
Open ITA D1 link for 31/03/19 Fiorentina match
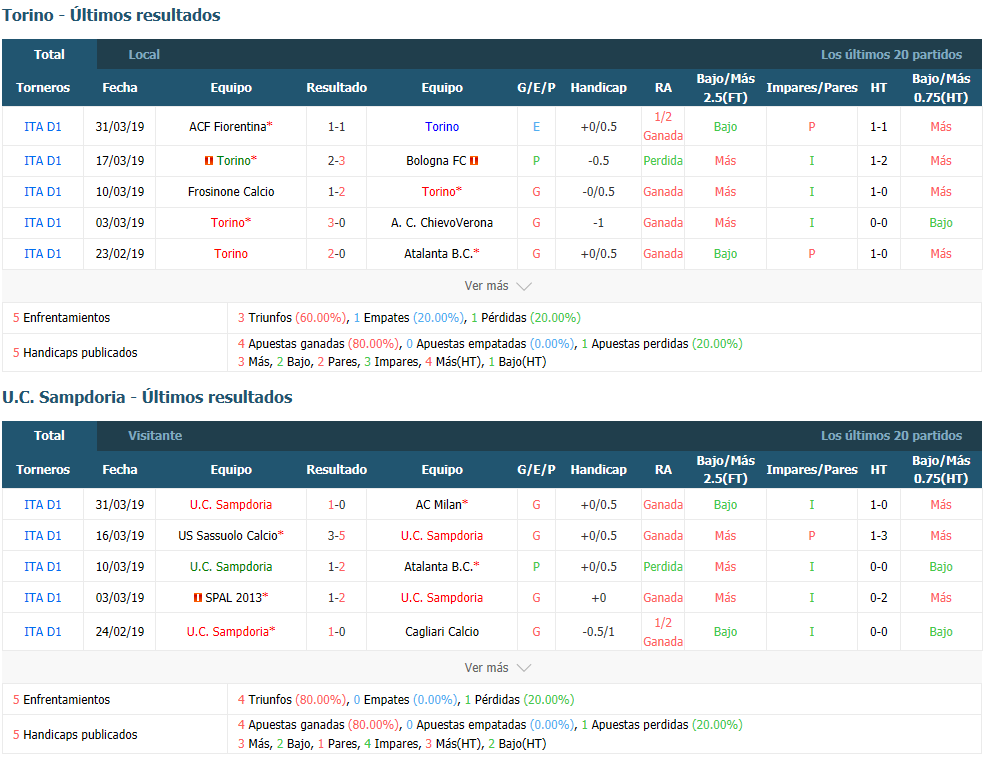43,127
